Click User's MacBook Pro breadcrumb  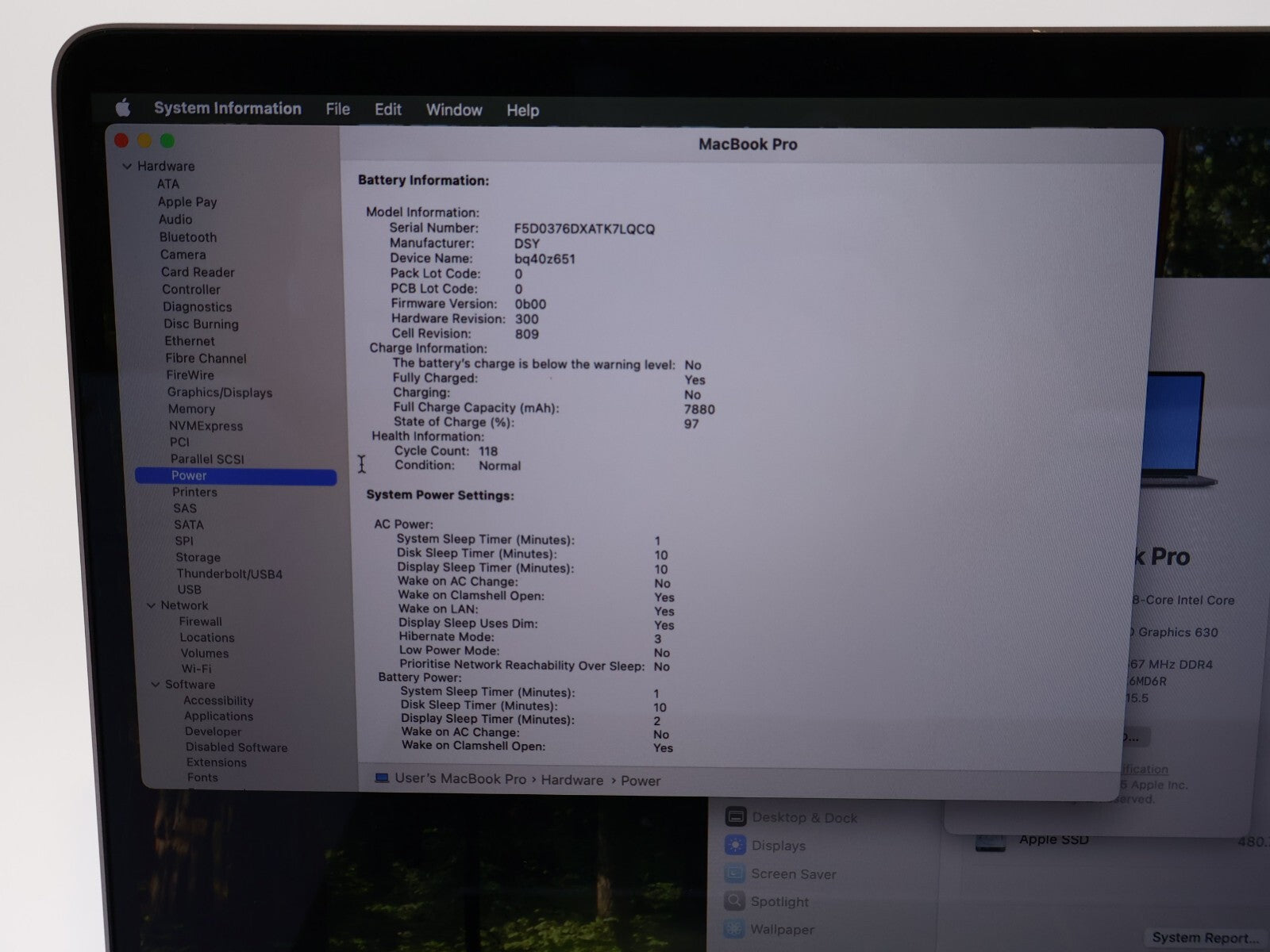[x=460, y=779]
